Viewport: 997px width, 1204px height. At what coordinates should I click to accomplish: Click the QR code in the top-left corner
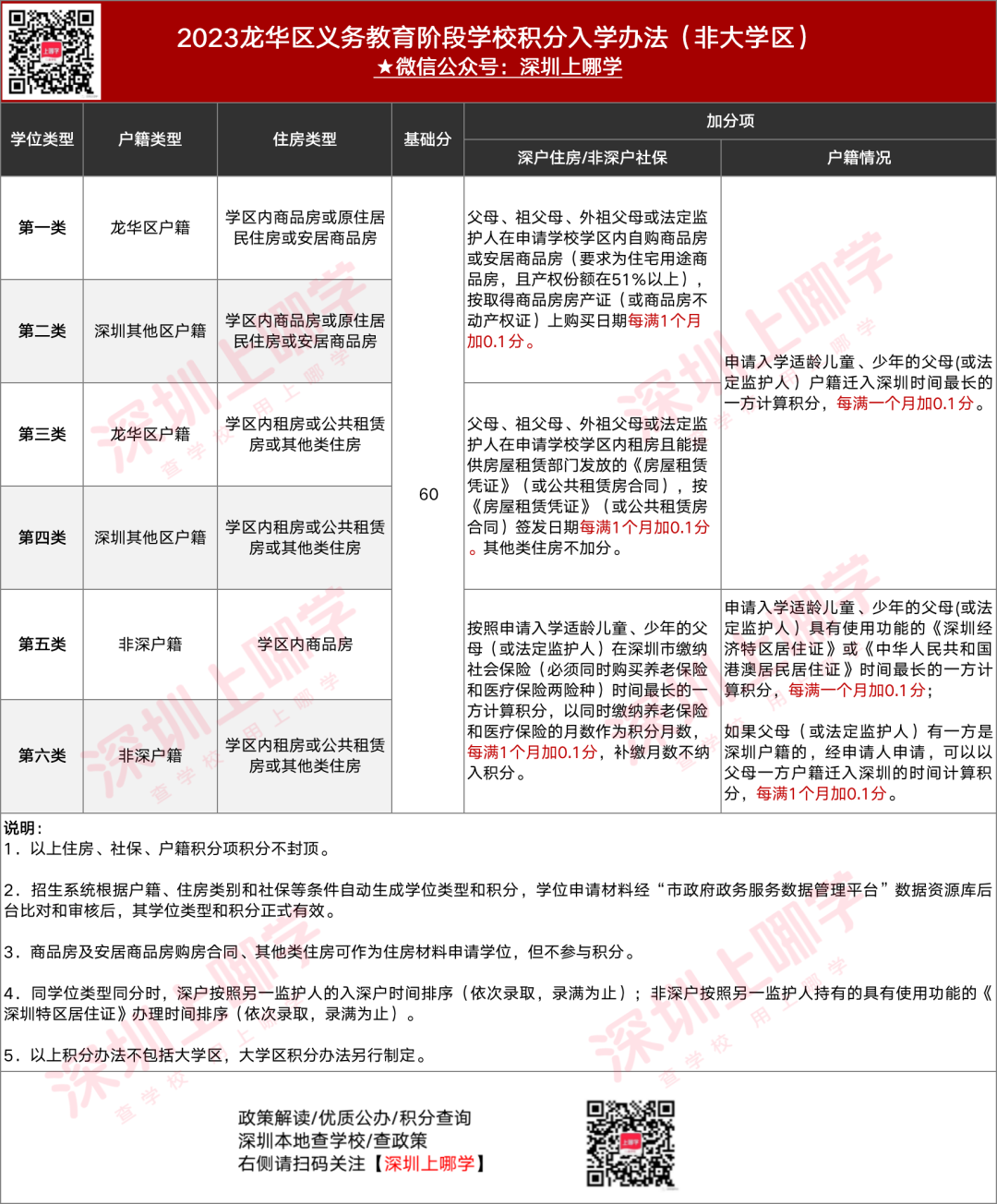pyautogui.click(x=52, y=51)
